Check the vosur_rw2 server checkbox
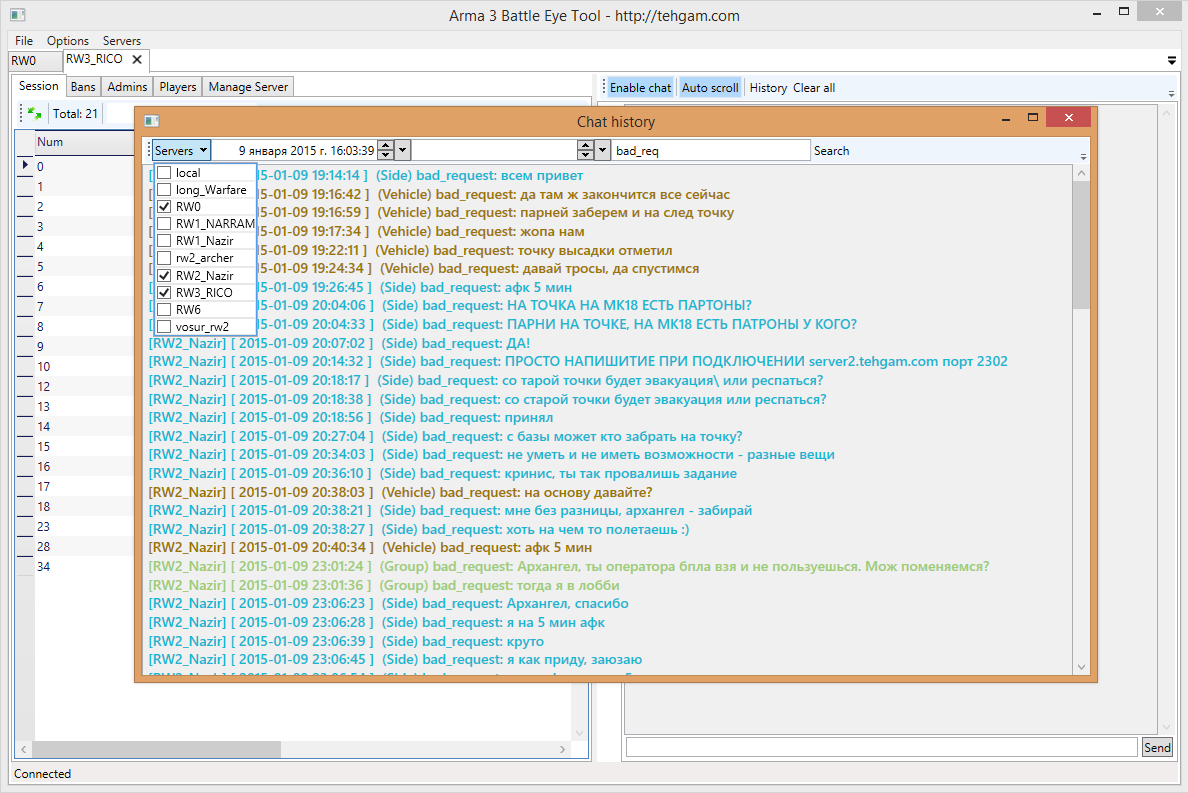 pos(164,326)
